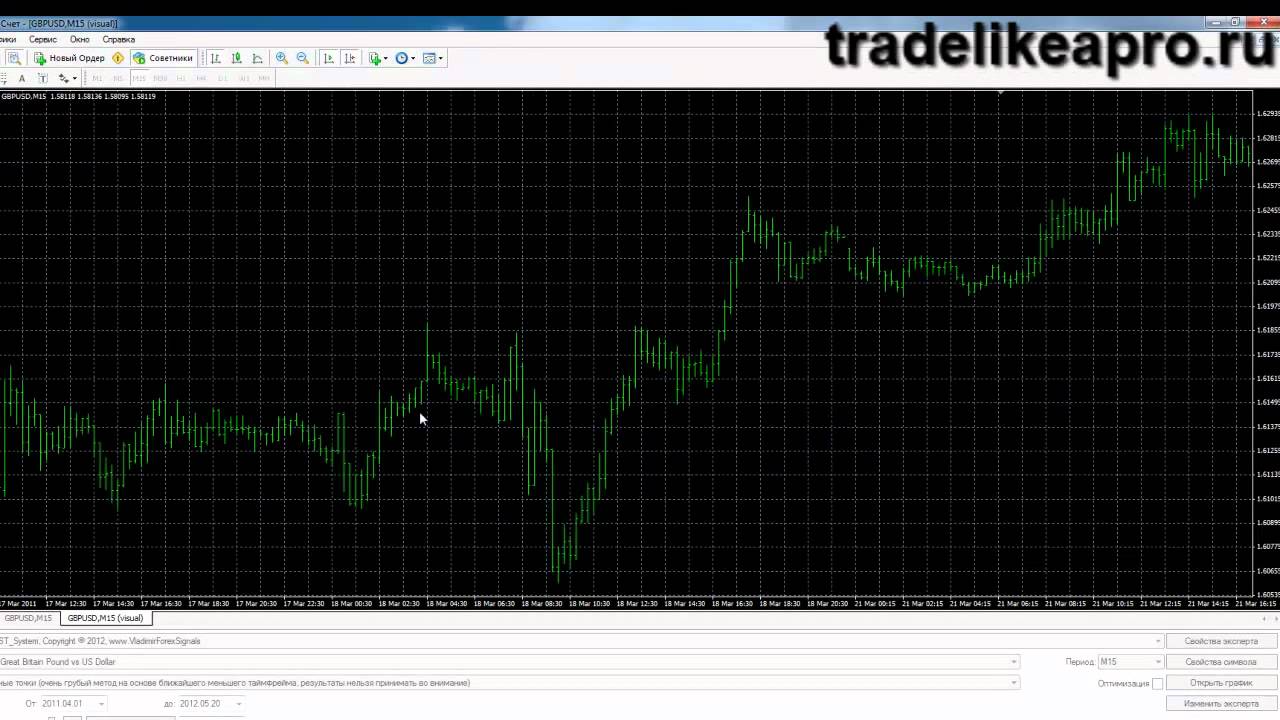Click the clock periods icon
This screenshot has height=720, width=1280.
coord(402,58)
